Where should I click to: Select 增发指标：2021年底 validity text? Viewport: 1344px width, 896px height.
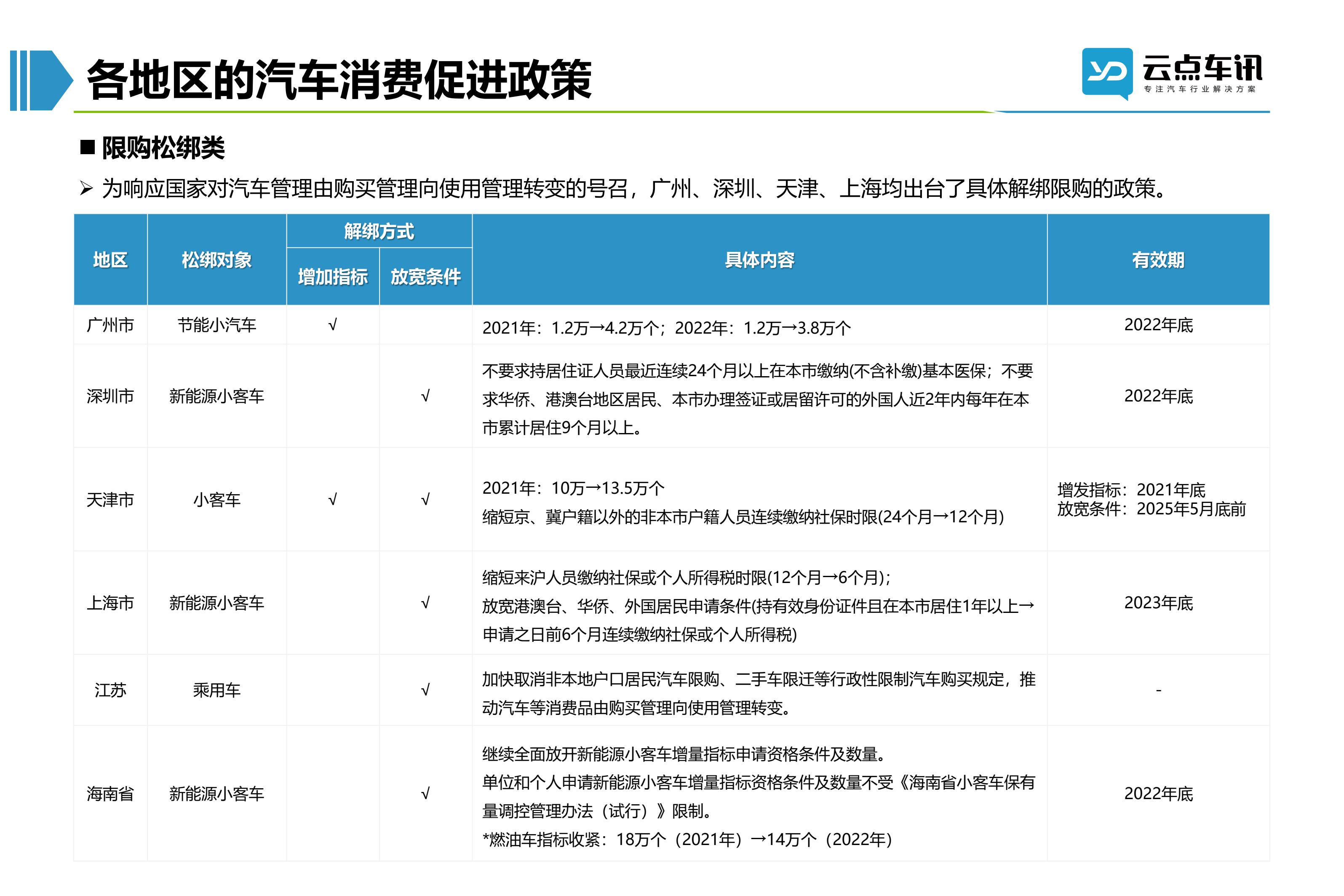tap(1131, 490)
